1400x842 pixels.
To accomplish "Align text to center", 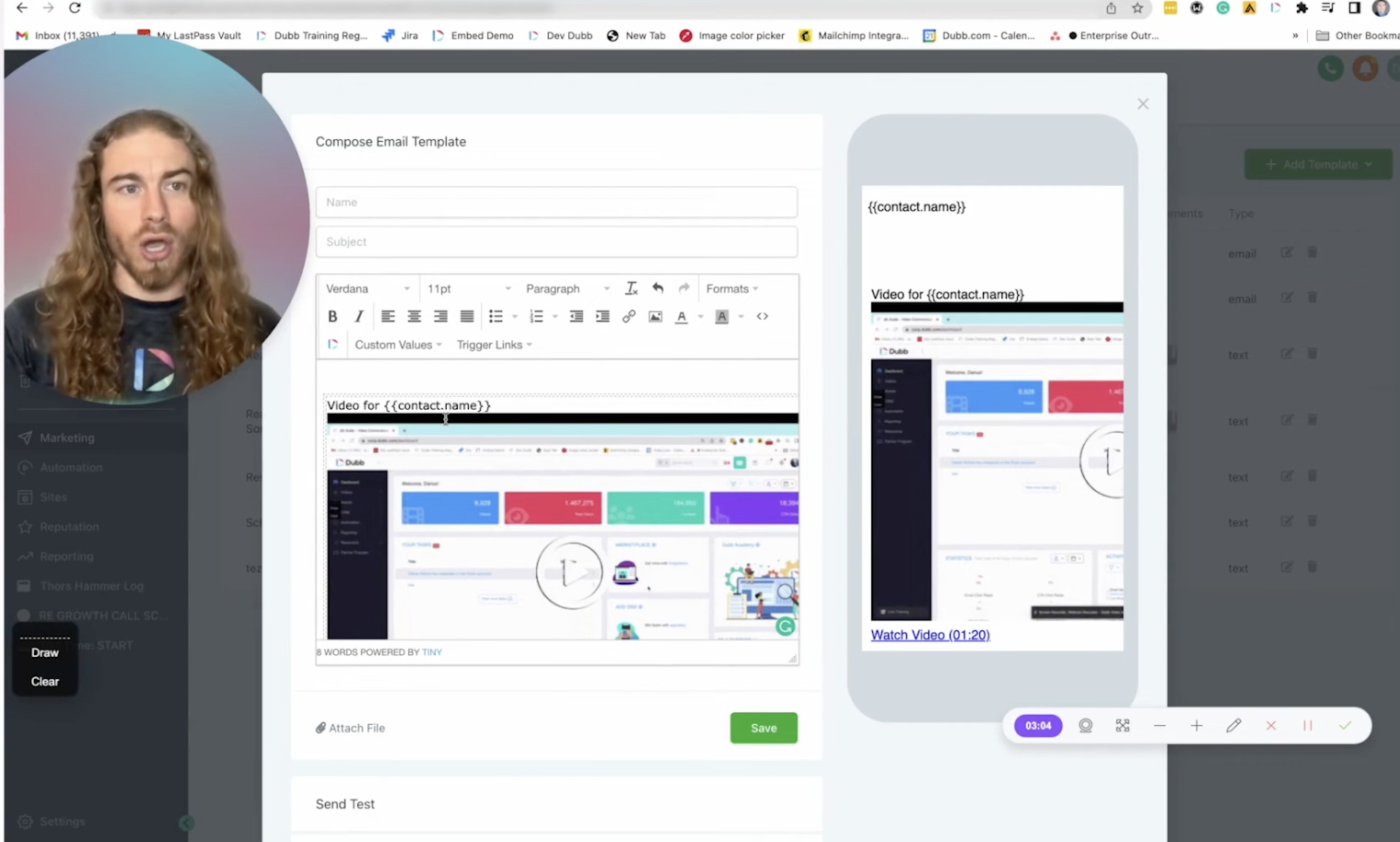I will (414, 316).
